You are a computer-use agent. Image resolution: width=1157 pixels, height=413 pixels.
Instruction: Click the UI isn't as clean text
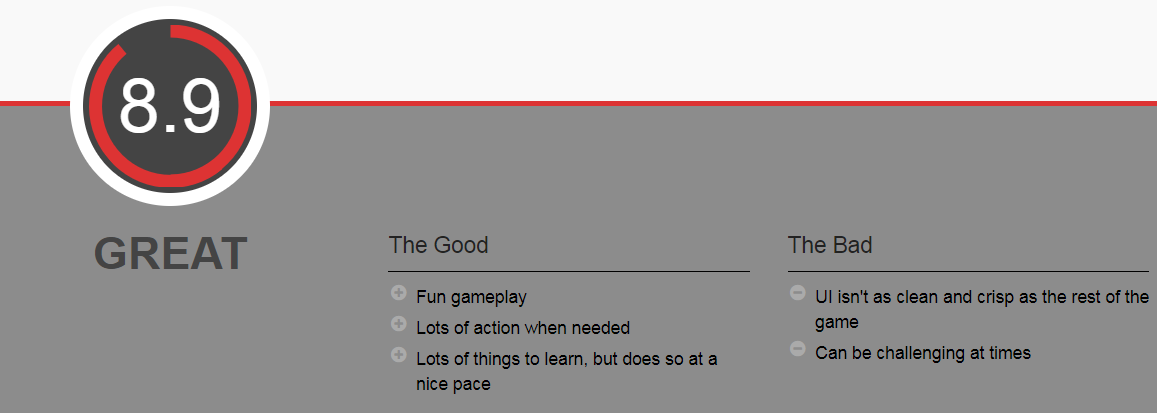pyautogui.click(x=982, y=309)
